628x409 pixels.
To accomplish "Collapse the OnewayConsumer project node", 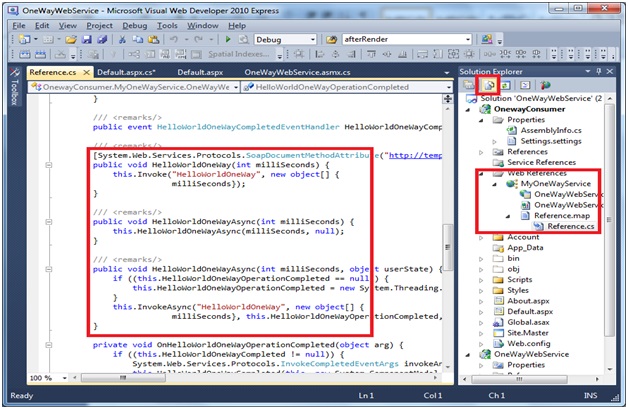I will point(468,109).
